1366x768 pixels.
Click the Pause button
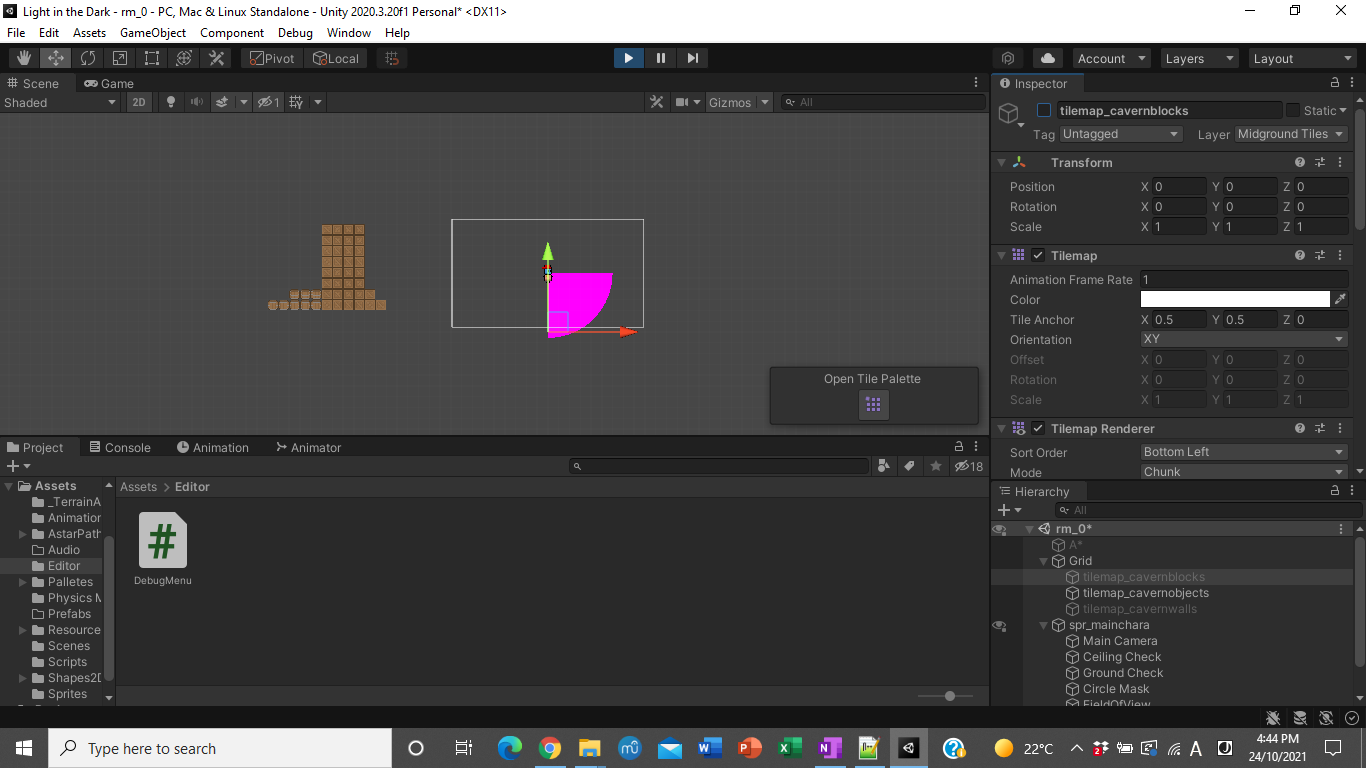pos(660,58)
